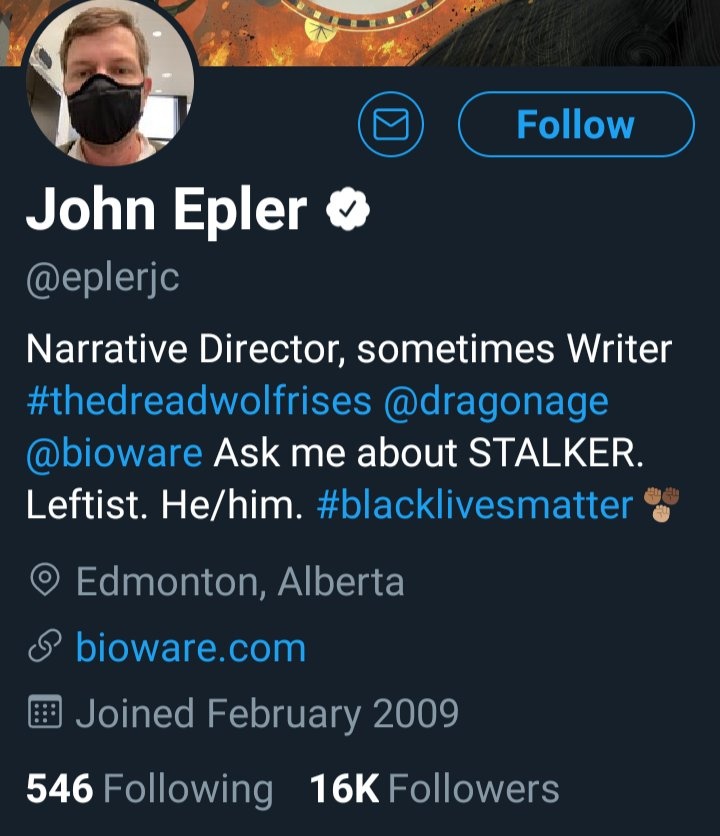720x836 pixels.
Task: Click the raised fists emoji in the bio
Action: 664,506
